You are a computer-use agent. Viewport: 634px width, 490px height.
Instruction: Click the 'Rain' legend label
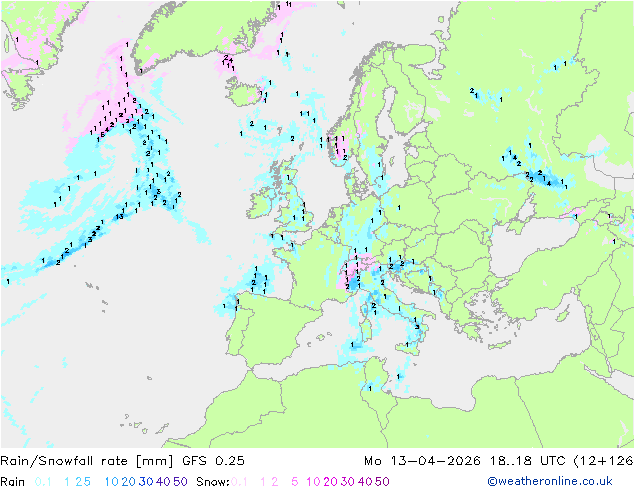[13, 482]
